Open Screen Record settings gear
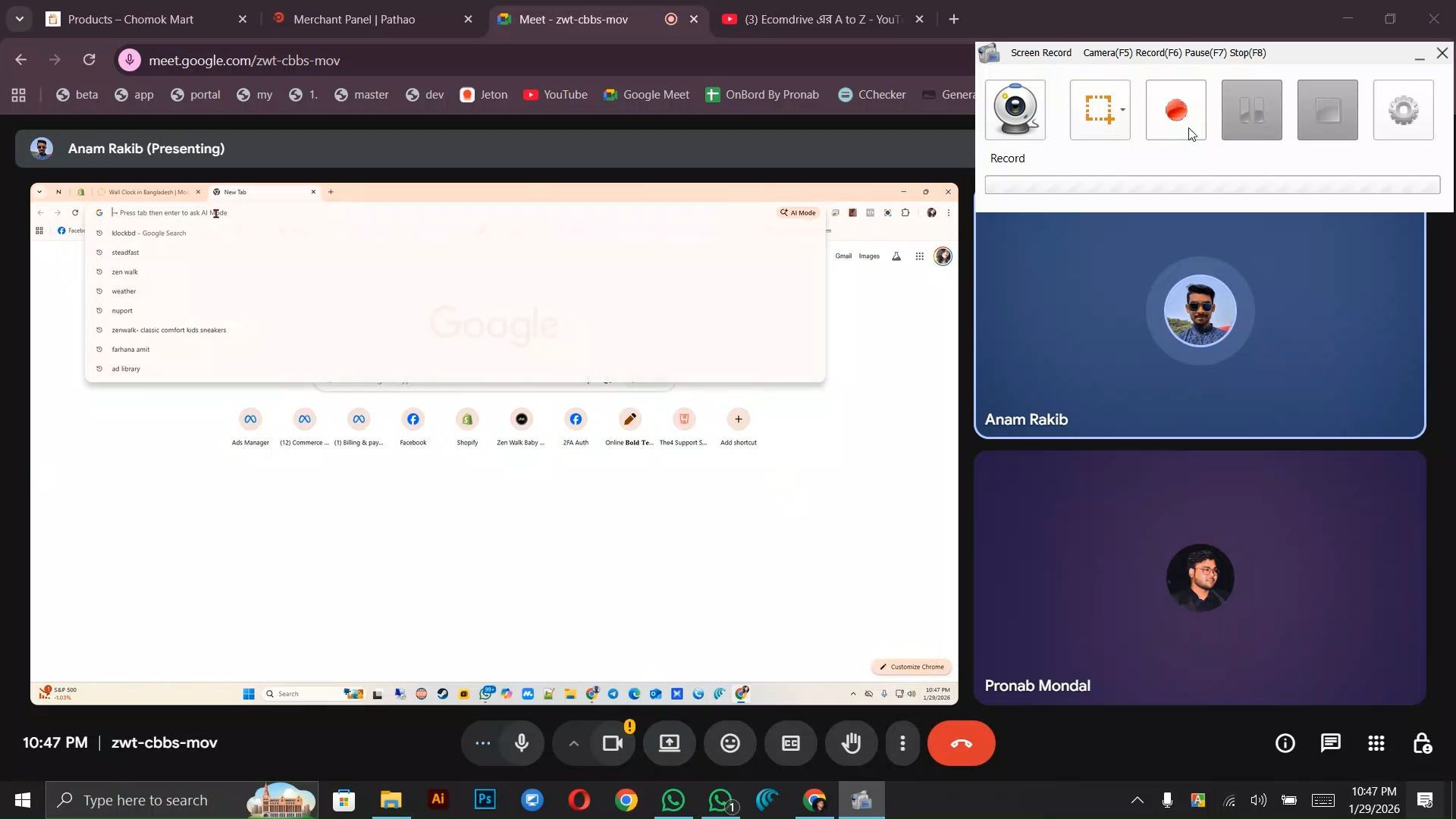 [1403, 111]
